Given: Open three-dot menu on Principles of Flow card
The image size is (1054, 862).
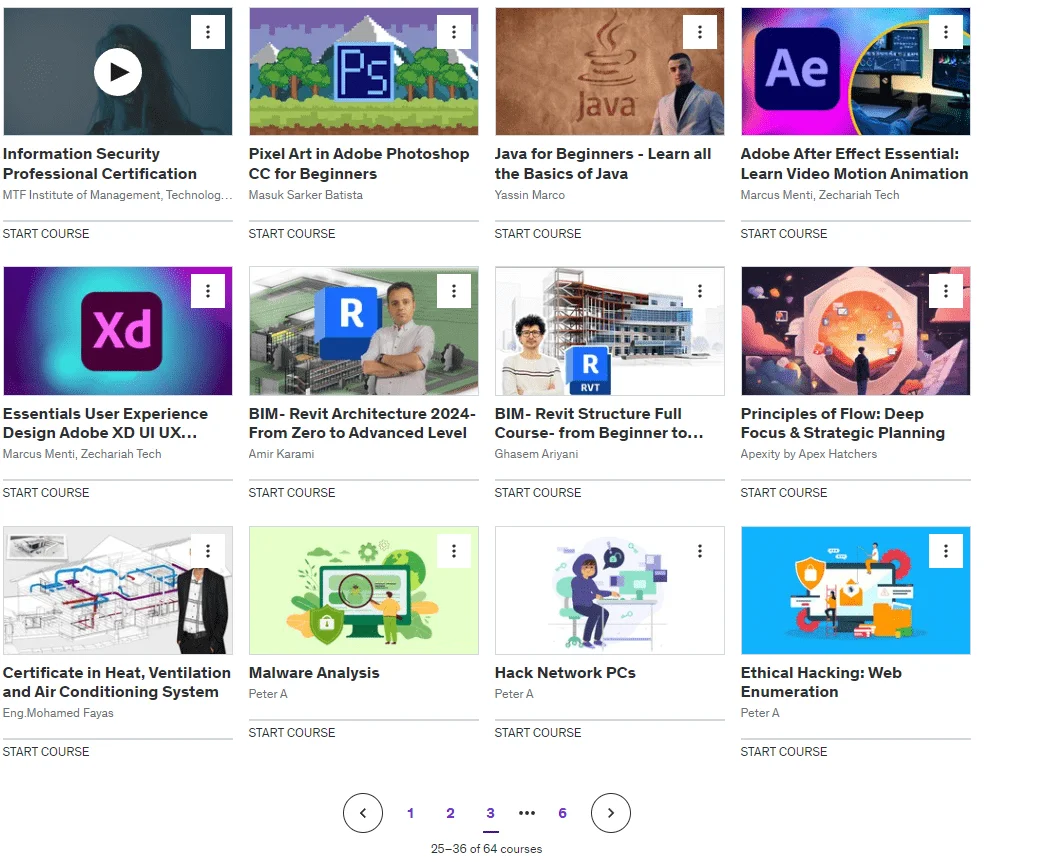Looking at the screenshot, I should tap(946, 290).
